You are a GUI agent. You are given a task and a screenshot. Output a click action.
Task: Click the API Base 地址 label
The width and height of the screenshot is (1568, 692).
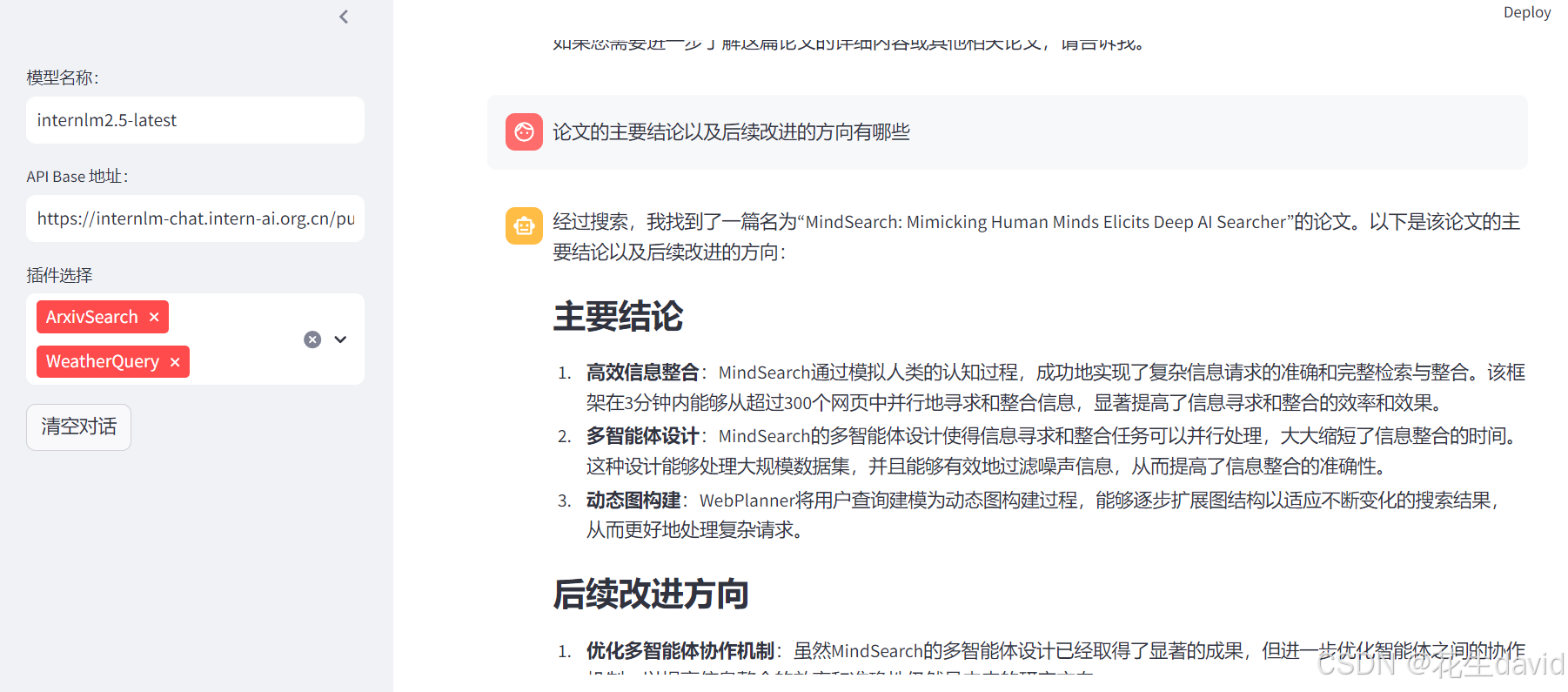(x=77, y=177)
